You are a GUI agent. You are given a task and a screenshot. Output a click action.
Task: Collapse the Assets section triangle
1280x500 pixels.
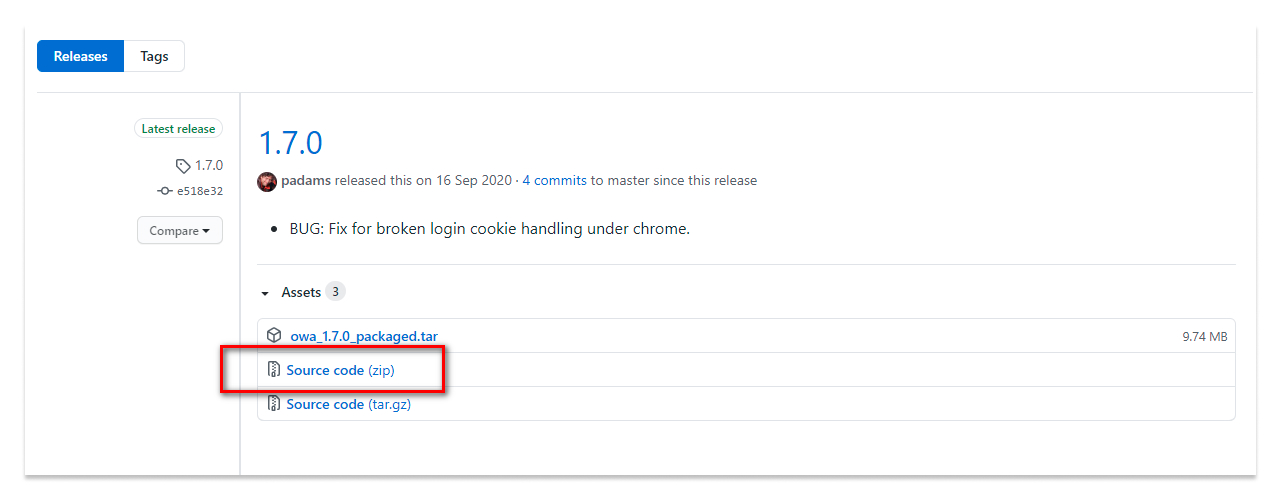265,293
